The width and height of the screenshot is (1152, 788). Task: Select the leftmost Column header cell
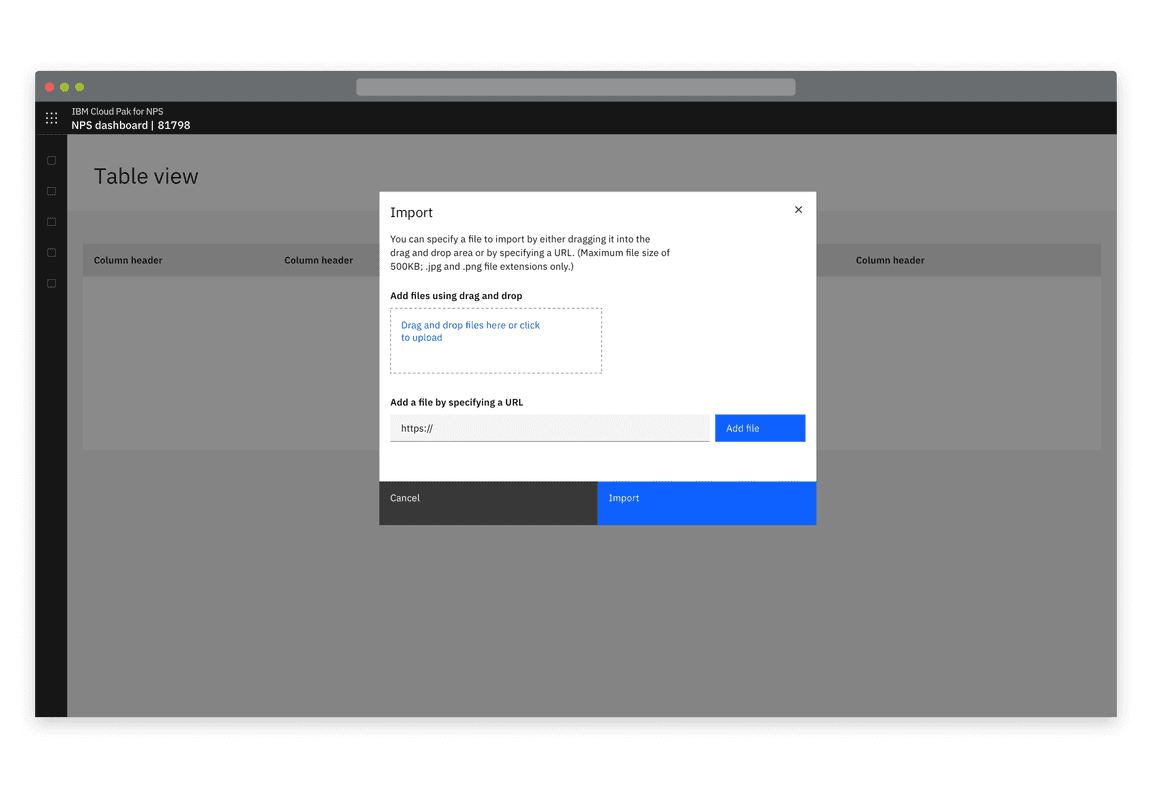128,260
